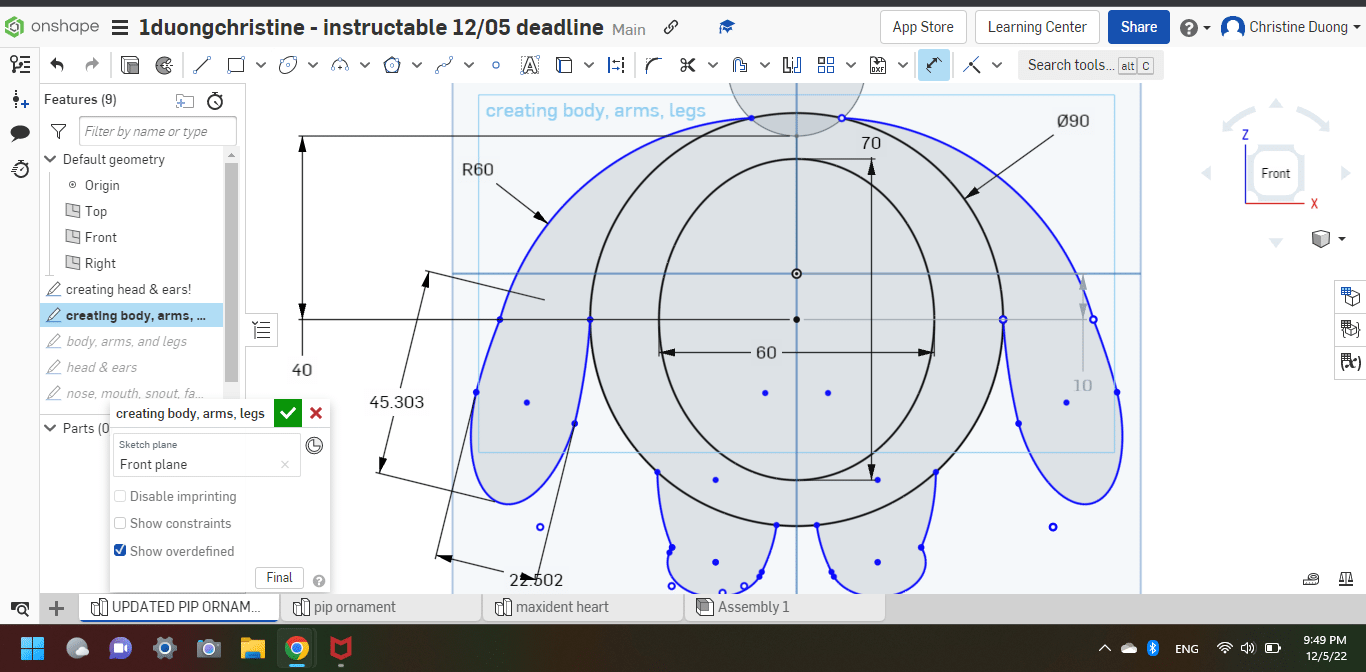Select the Coincident constraint tool

(971, 65)
